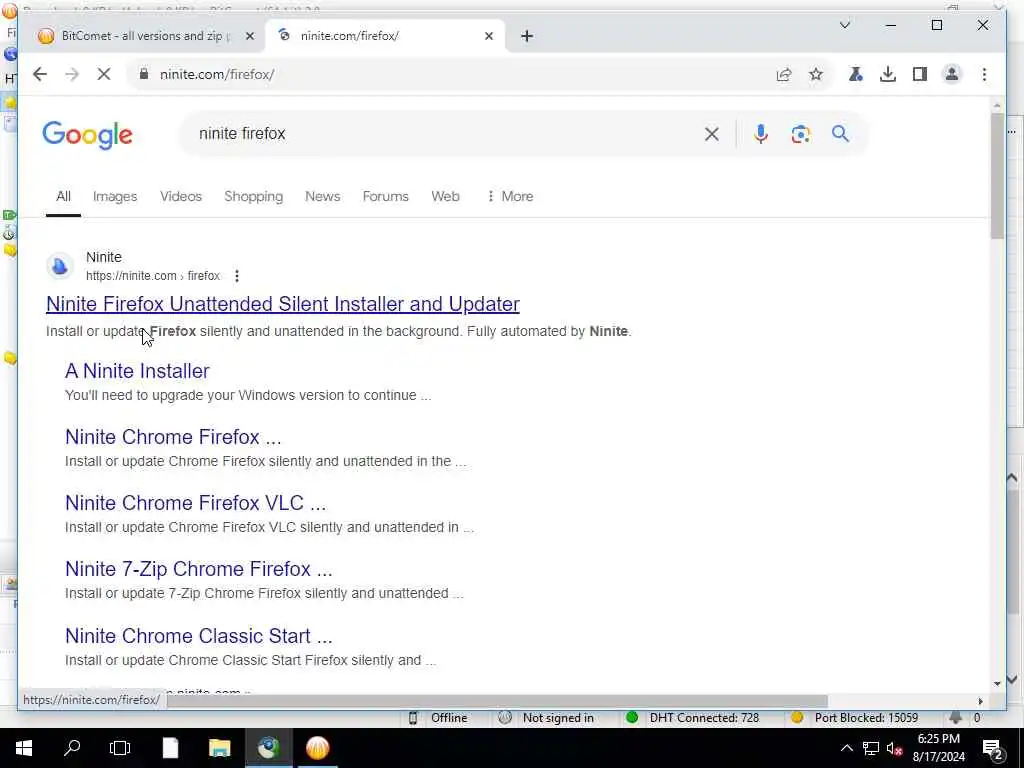Click the forward navigation arrow
Image resolution: width=1024 pixels, height=768 pixels.
pos(72,74)
